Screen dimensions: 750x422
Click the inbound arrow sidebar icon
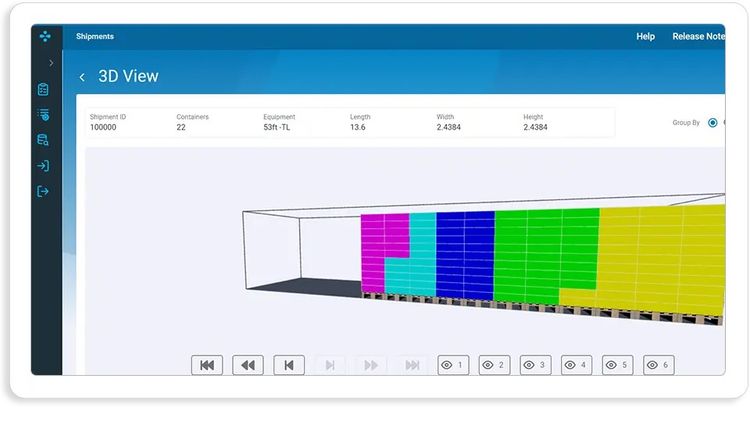coord(43,166)
